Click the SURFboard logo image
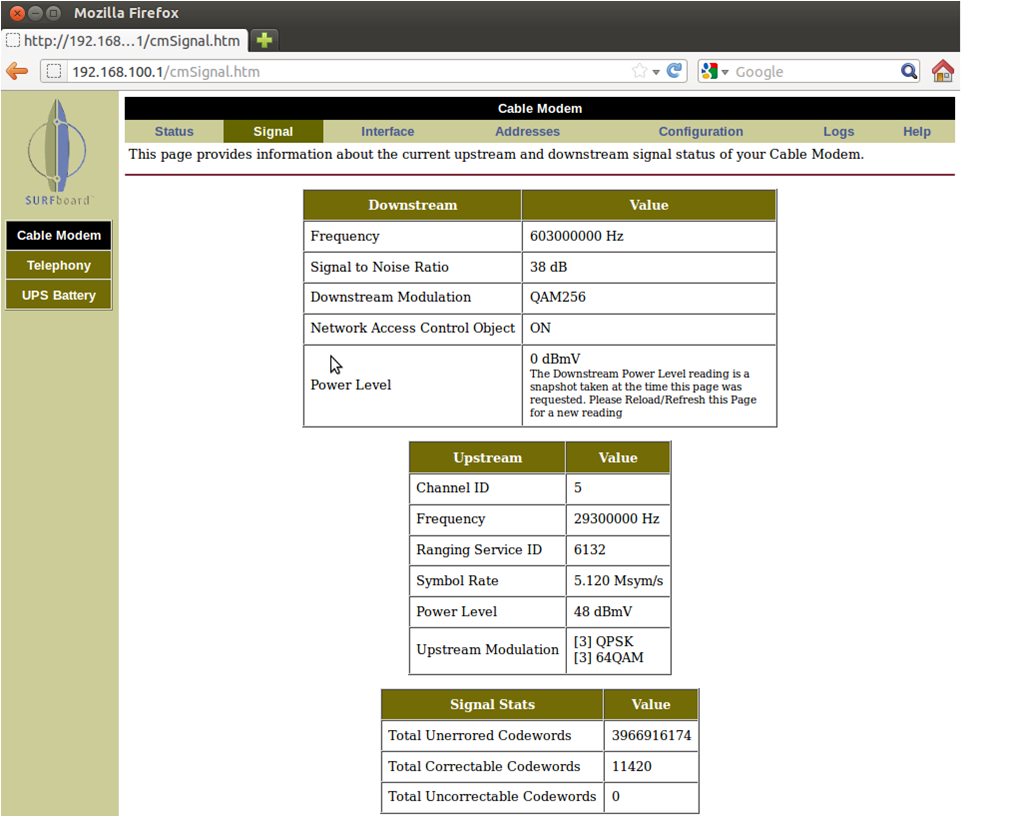 pyautogui.click(x=58, y=152)
